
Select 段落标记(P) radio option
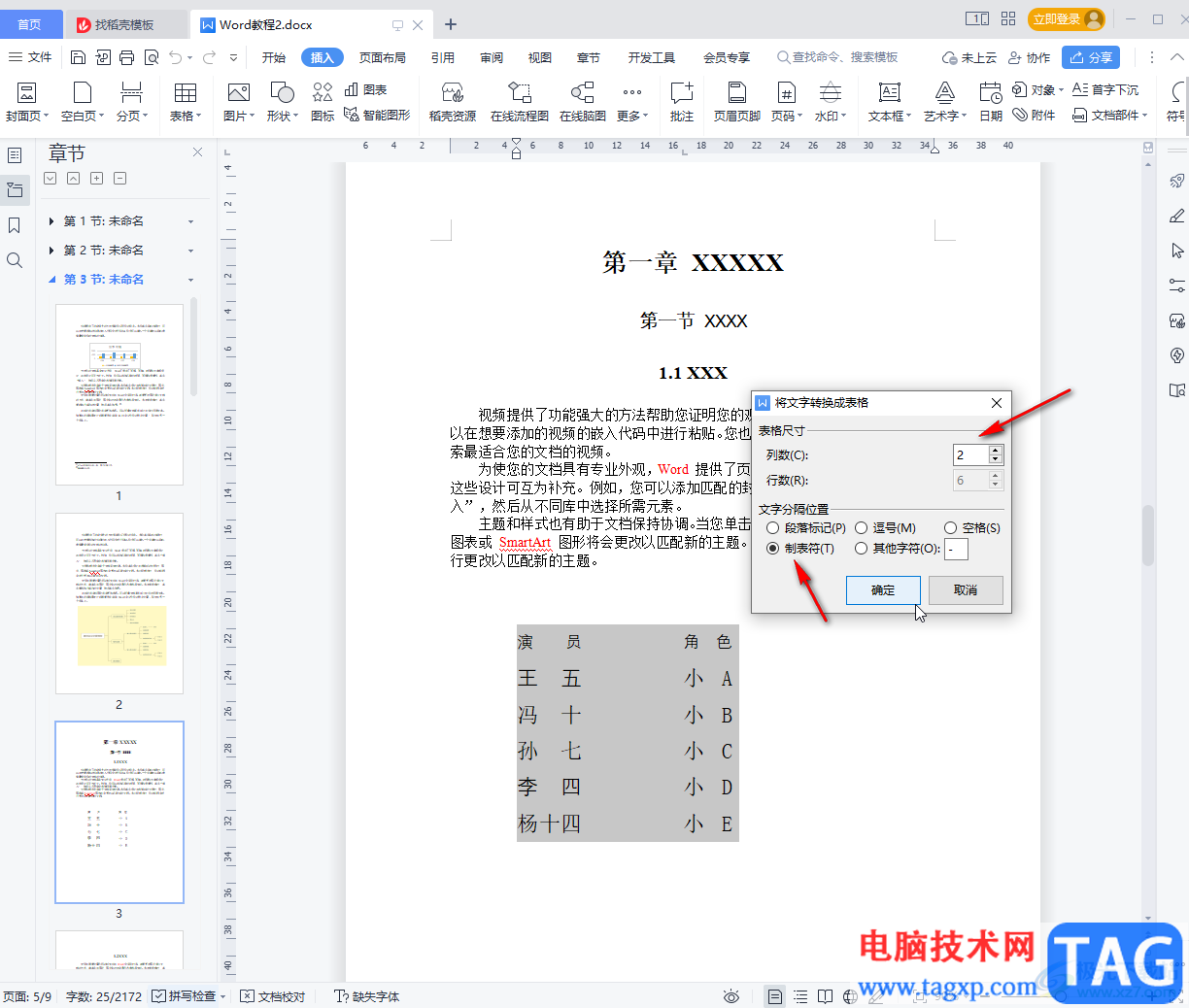[x=773, y=528]
